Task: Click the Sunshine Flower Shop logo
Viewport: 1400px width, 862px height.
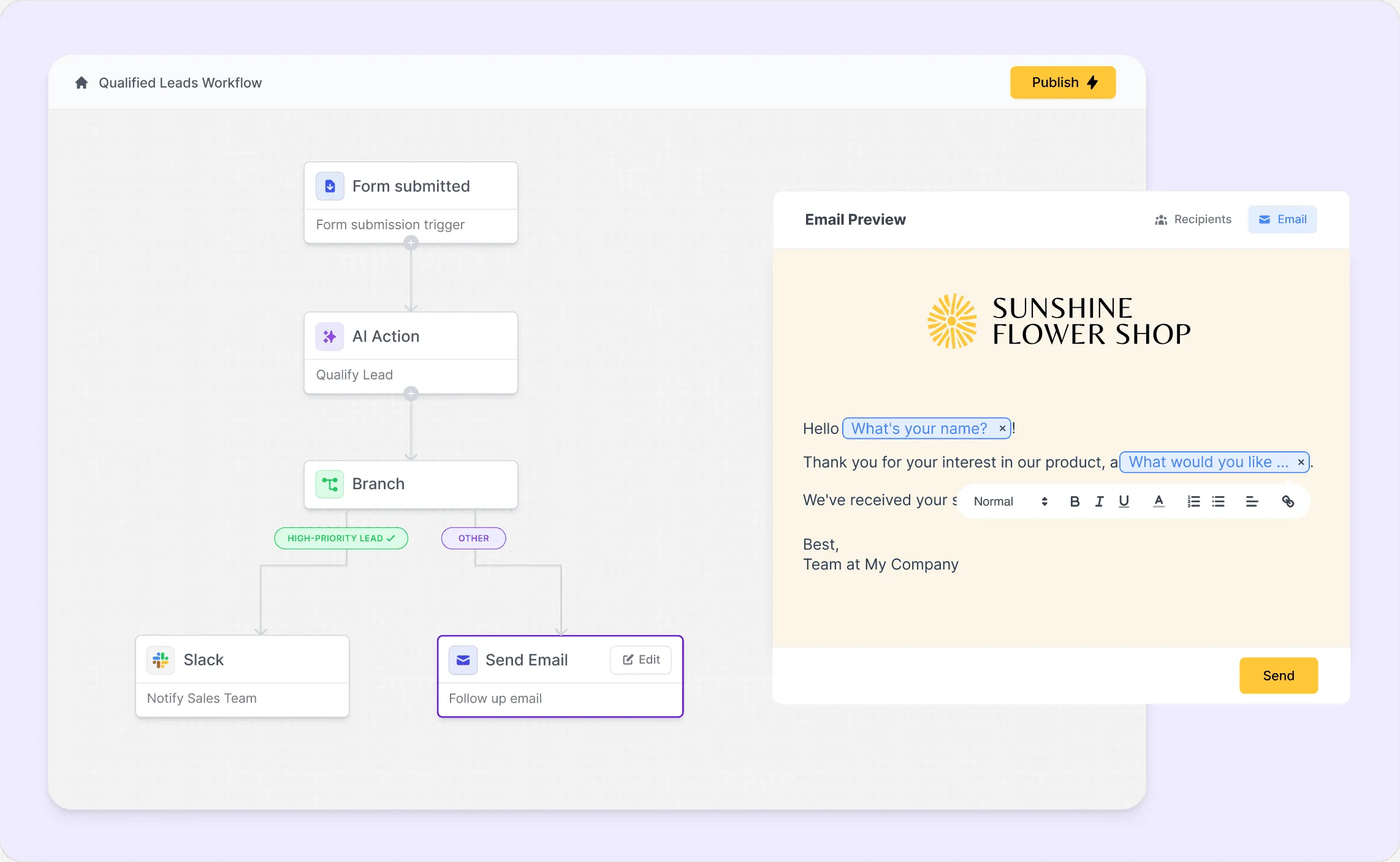Action: click(1060, 321)
